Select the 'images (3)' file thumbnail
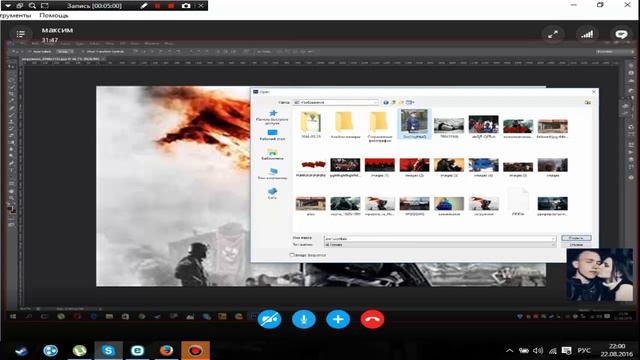 click(x=449, y=167)
